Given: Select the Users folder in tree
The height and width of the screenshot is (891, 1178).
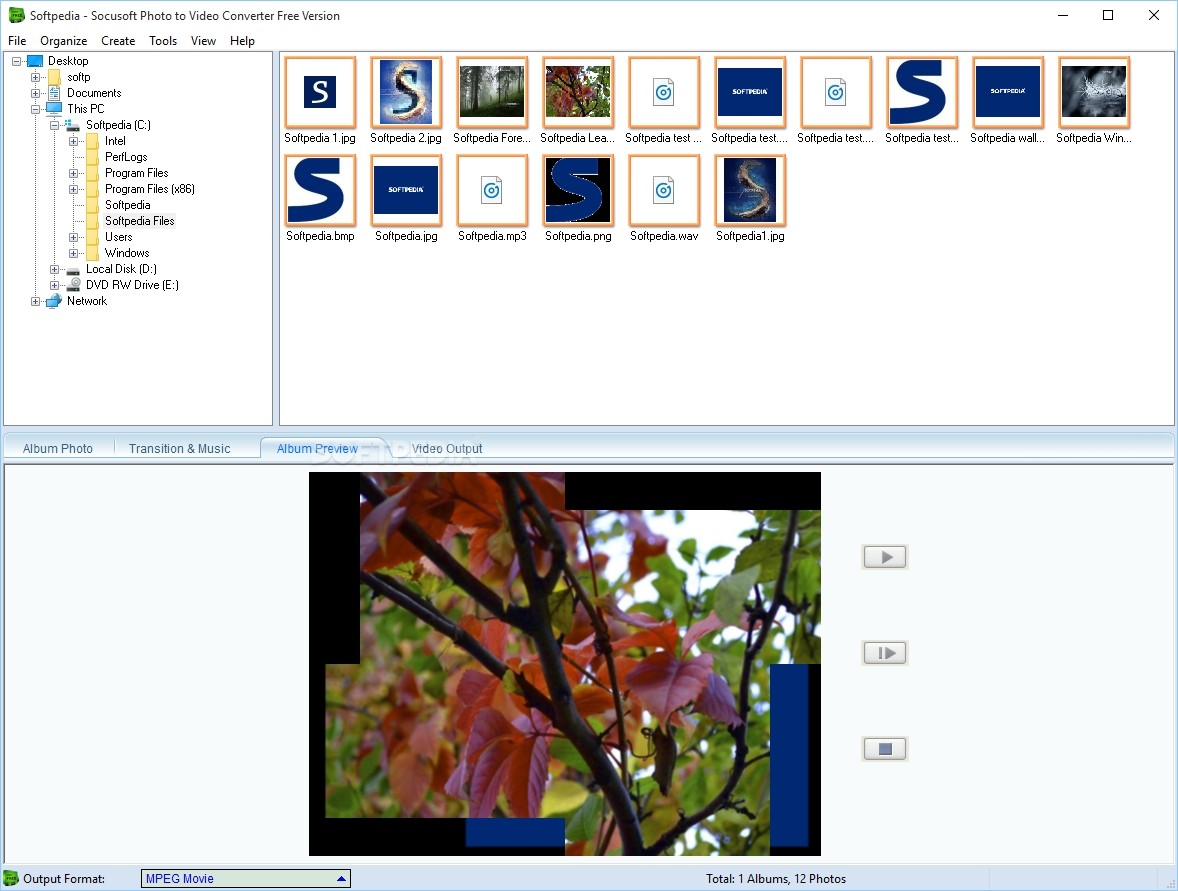Looking at the screenshot, I should (119, 237).
